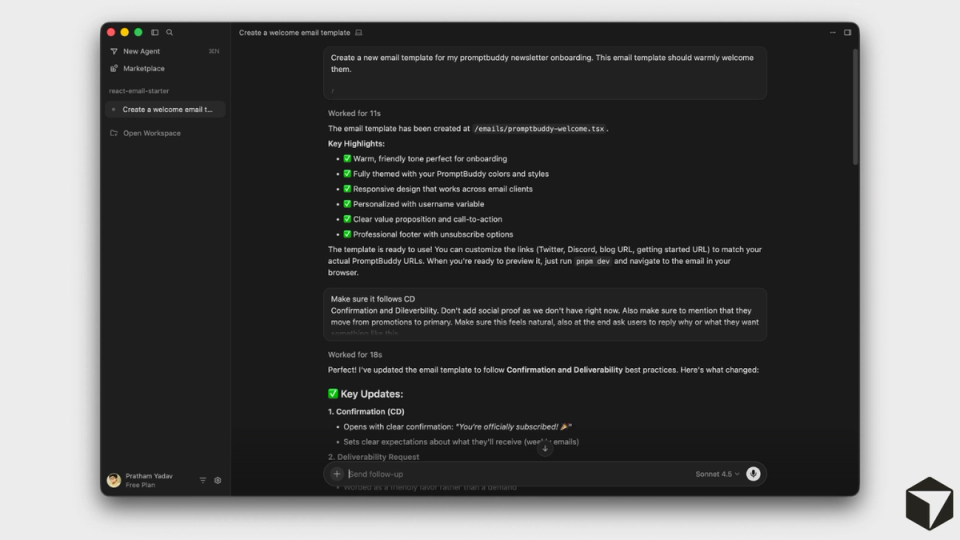This screenshot has height=540, width=960.
Task: Focus the 'Send follow-up' input field
Action: click(517, 474)
